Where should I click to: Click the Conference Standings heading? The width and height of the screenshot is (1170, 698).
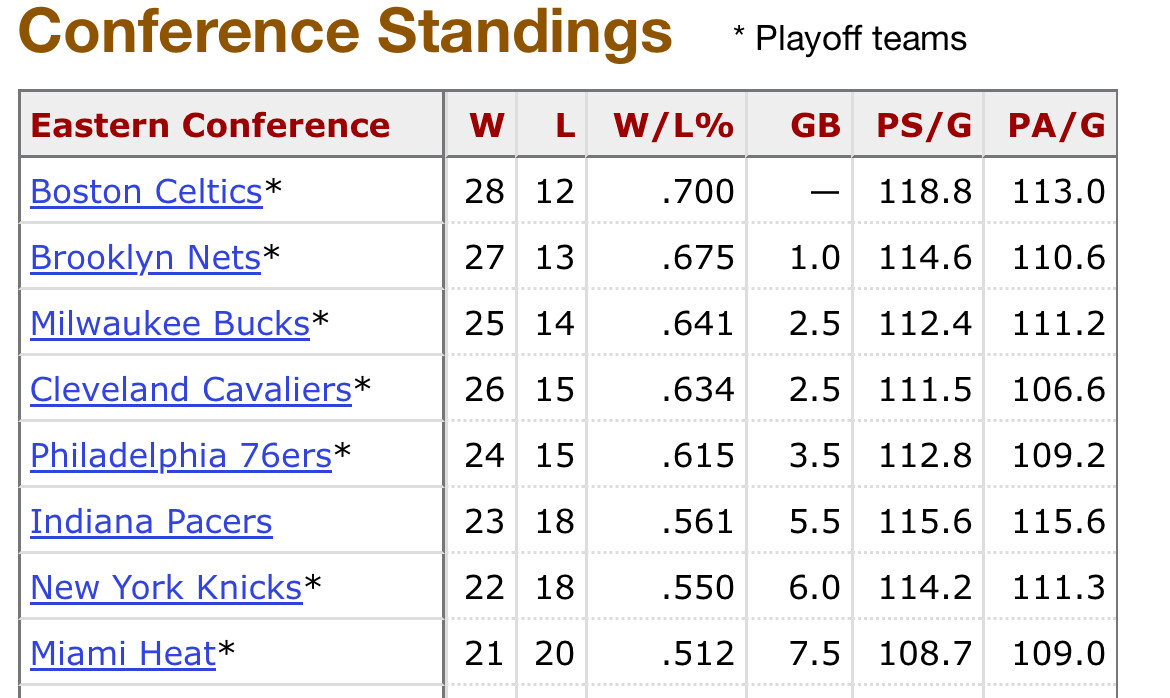[345, 32]
